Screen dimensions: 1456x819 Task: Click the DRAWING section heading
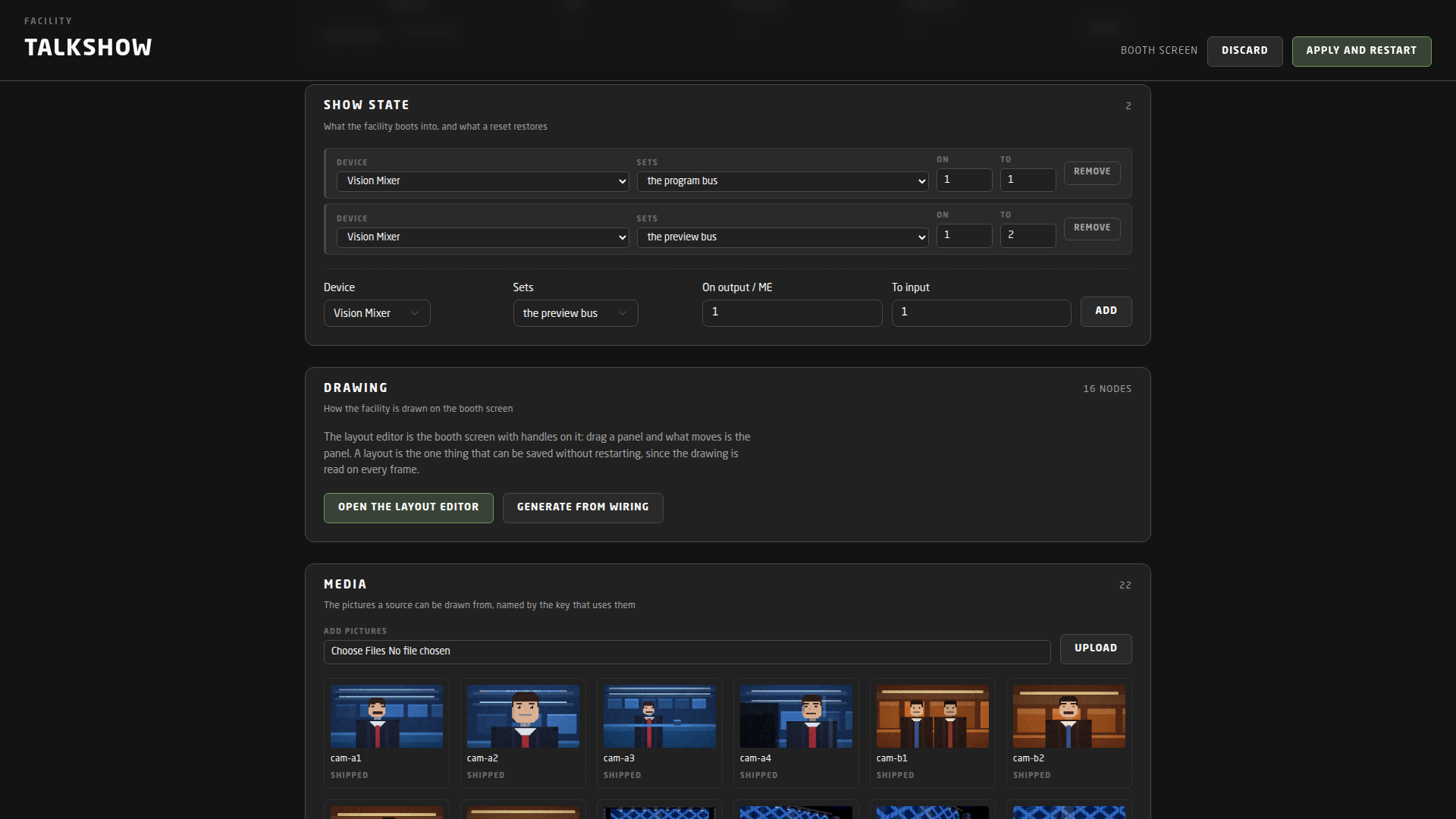(356, 388)
